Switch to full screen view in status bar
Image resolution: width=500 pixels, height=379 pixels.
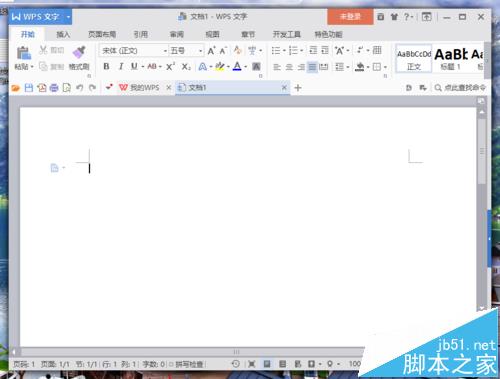click(251, 364)
